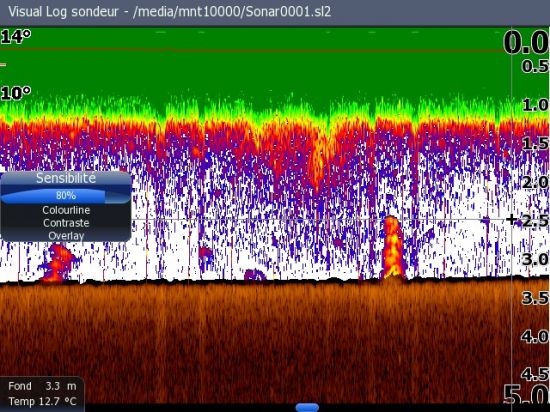The width and height of the screenshot is (550, 412).
Task: Select the tall orange fish column above the bottom
Action: point(393,247)
